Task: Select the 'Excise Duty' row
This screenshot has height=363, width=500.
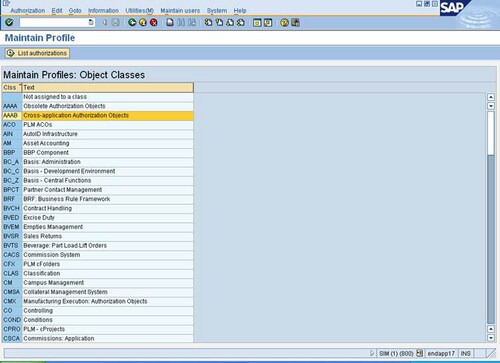Action: click(98, 218)
